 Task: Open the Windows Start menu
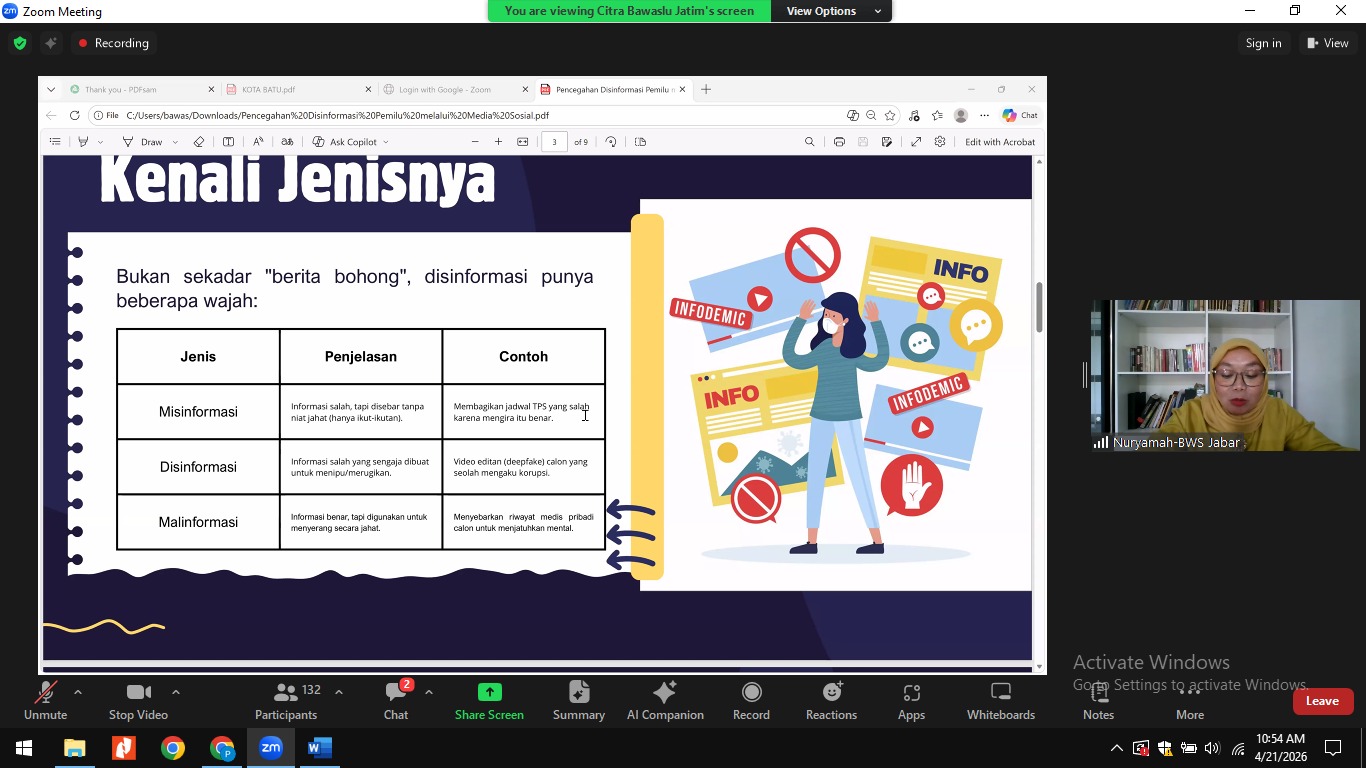click(x=24, y=748)
